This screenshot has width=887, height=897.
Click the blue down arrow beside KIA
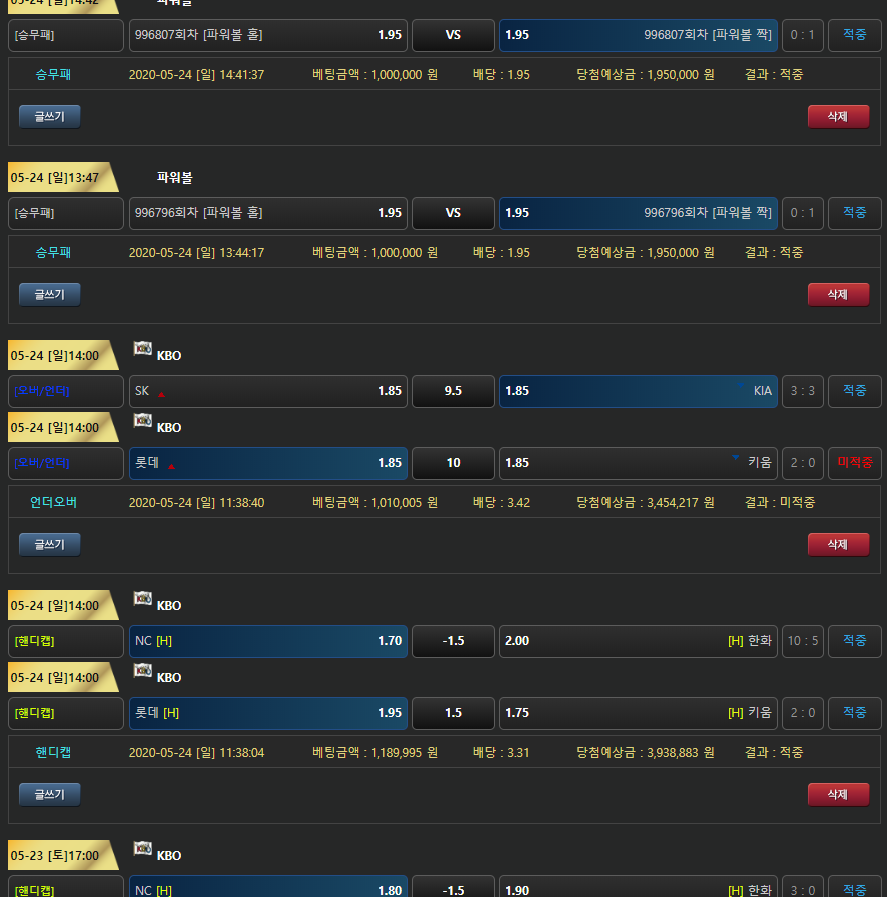(x=741, y=387)
